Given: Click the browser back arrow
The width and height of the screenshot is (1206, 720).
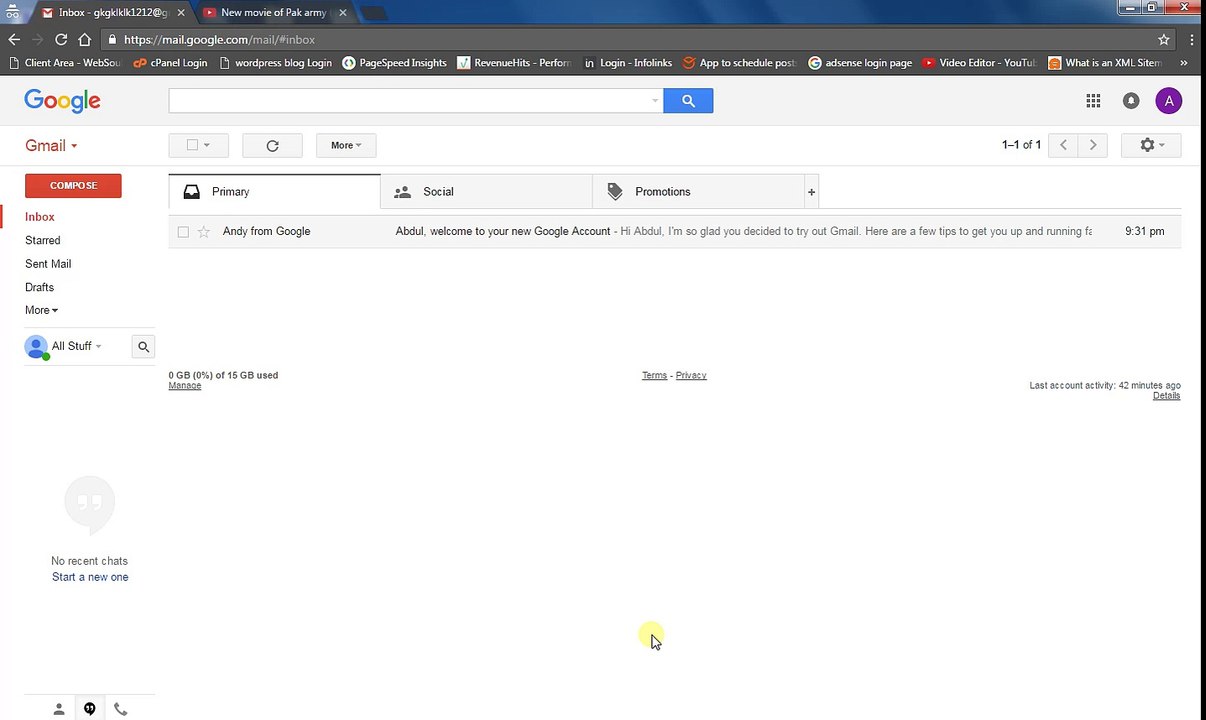Looking at the screenshot, I should tap(14, 39).
